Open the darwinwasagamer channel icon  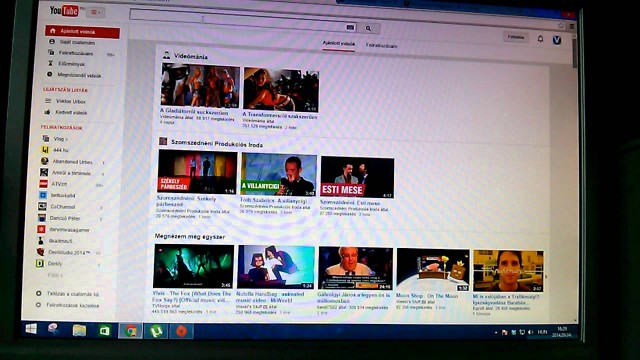tap(41, 229)
